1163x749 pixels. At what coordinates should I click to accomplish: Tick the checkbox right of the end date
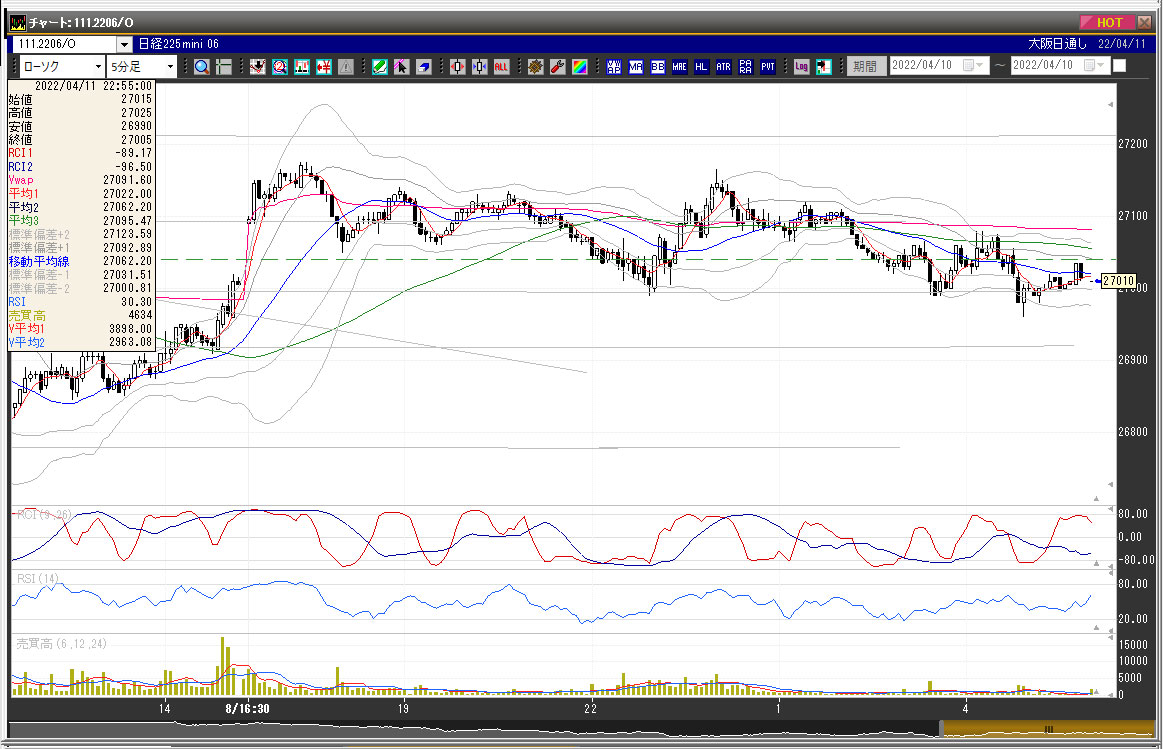click(x=1119, y=66)
